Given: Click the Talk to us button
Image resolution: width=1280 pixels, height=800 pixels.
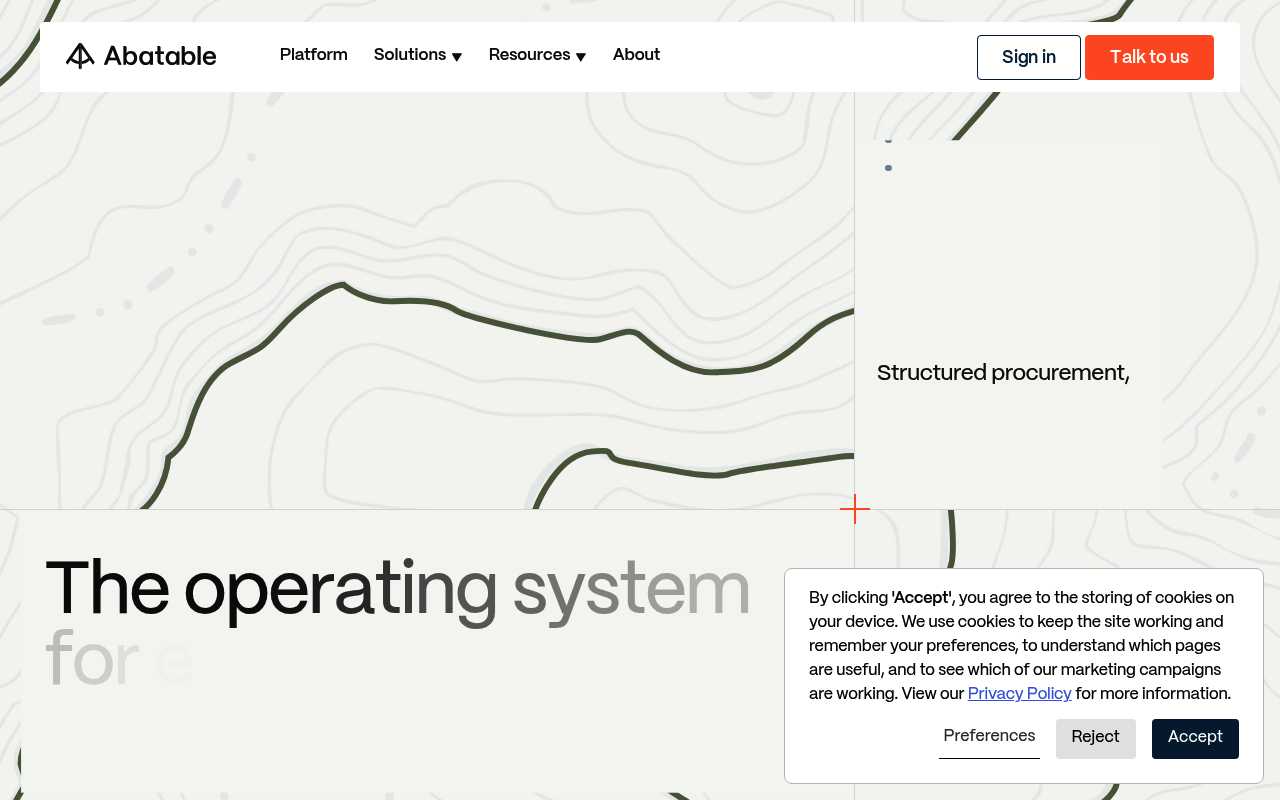Looking at the screenshot, I should point(1149,57).
